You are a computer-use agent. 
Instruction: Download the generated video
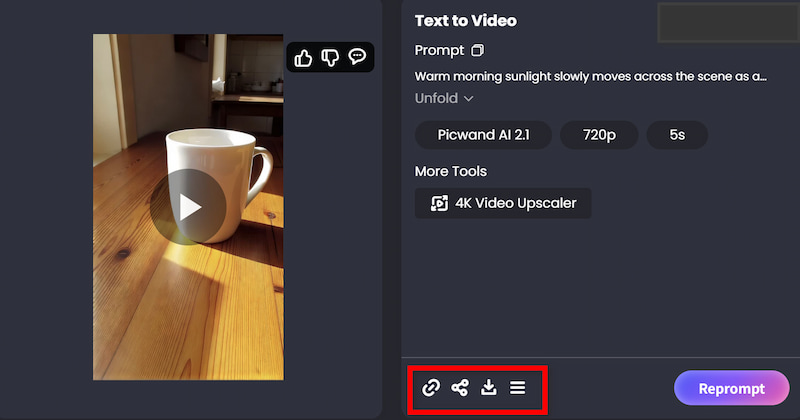click(x=489, y=387)
